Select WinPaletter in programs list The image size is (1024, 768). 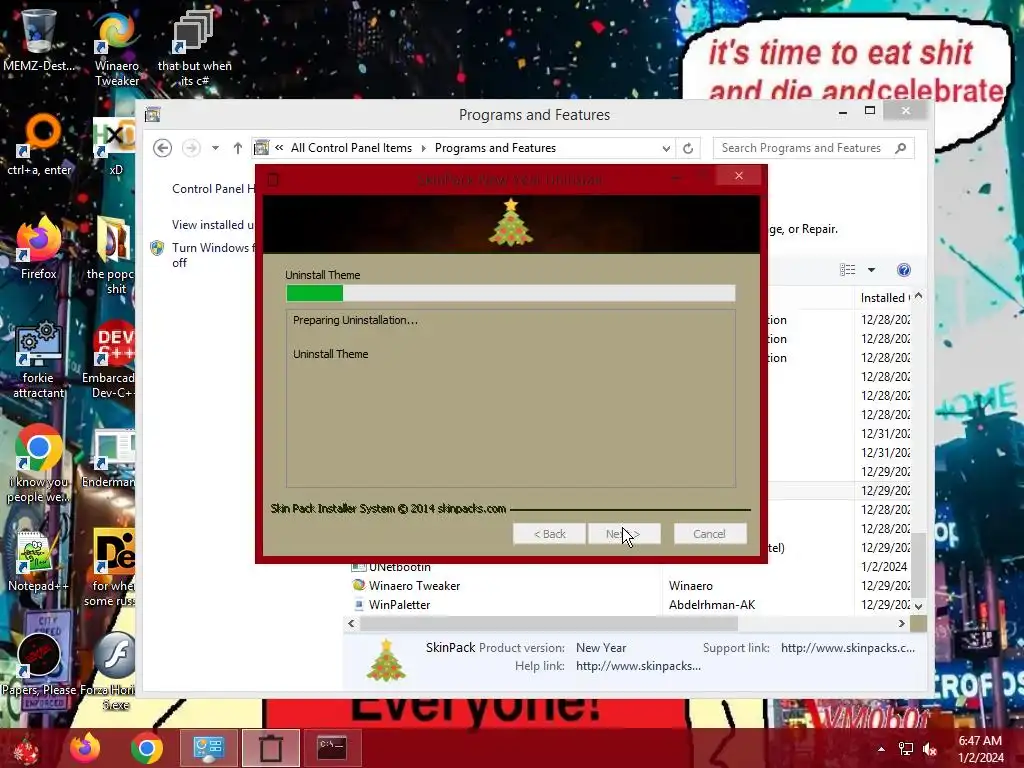click(400, 605)
